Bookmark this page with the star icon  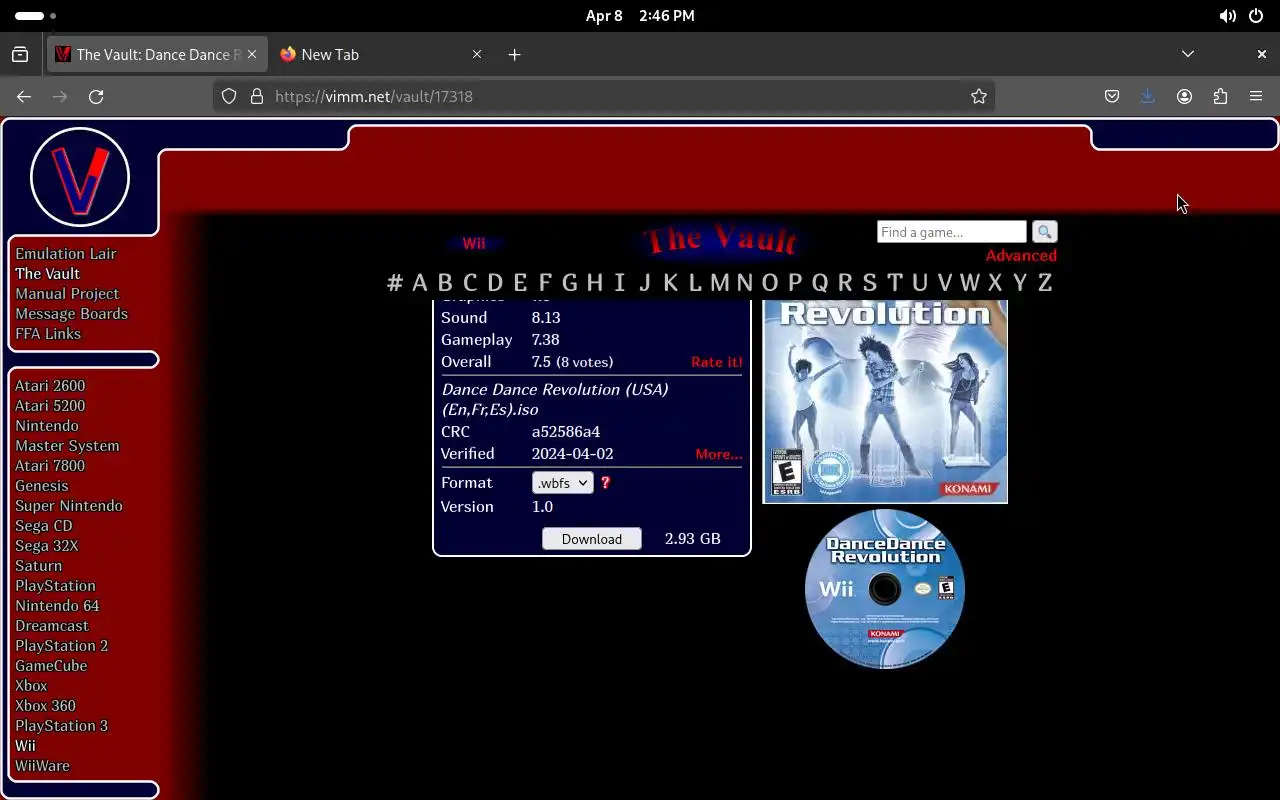tap(979, 96)
